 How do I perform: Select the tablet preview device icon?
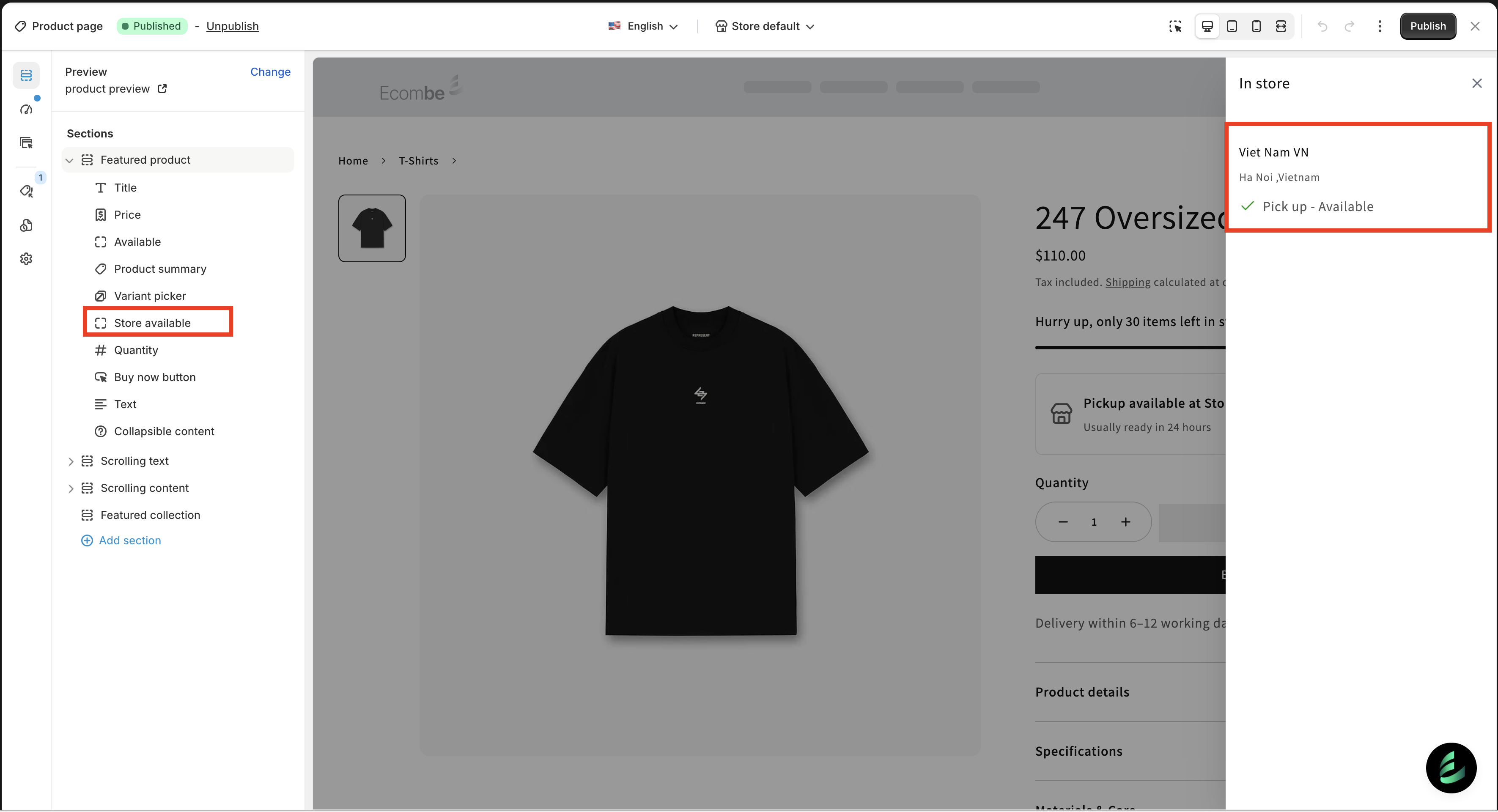(x=1232, y=26)
